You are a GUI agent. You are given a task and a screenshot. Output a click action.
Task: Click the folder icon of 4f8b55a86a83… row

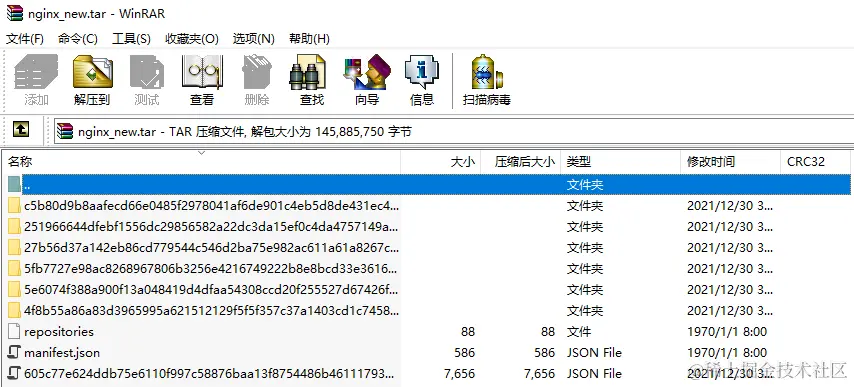pos(15,310)
